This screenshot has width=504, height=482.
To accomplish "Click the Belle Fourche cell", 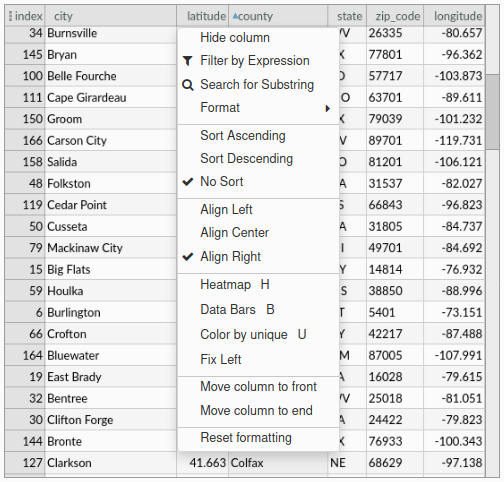I will pyautogui.click(x=111, y=76).
